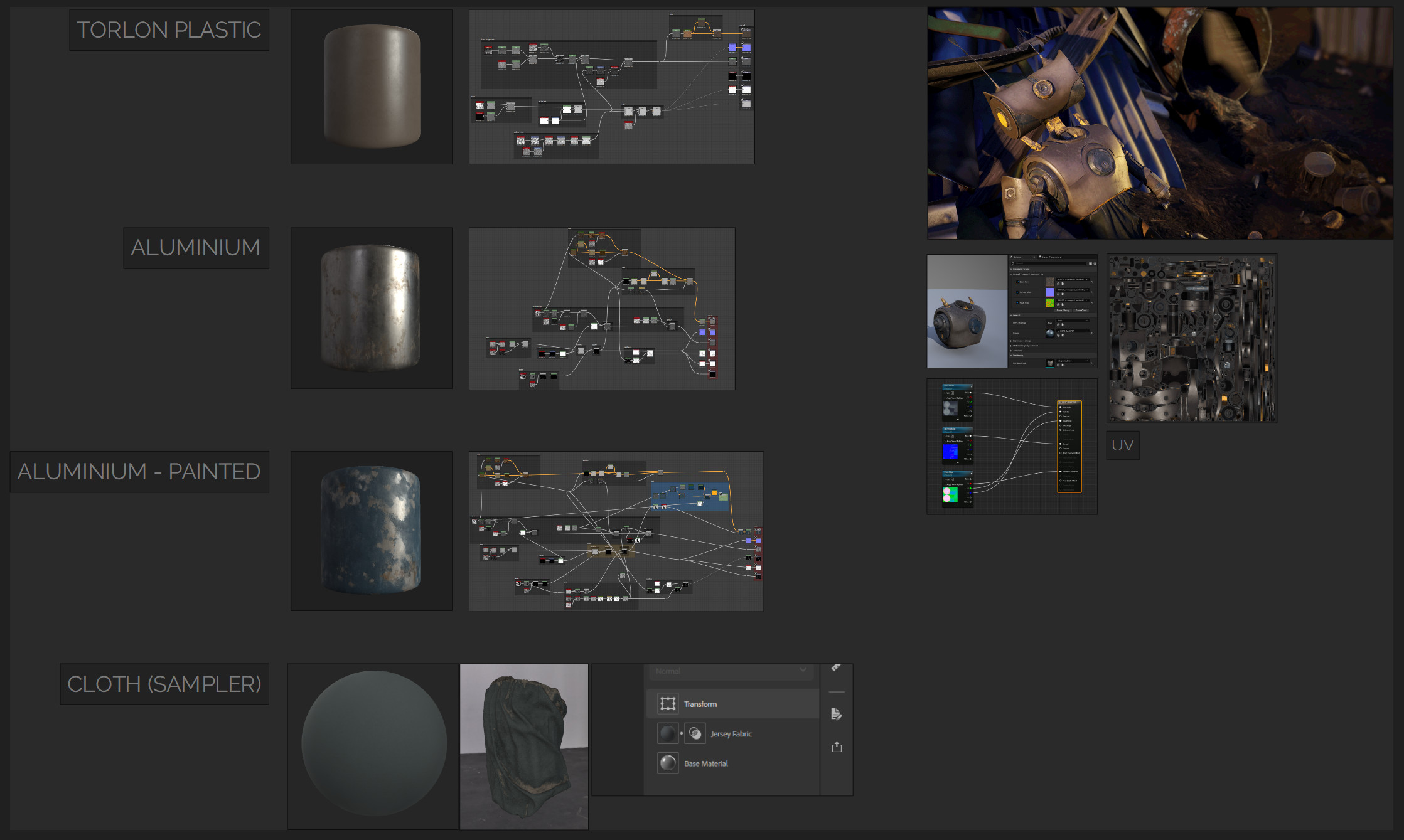
Task: Select the Base Material layer name
Action: 706,763
